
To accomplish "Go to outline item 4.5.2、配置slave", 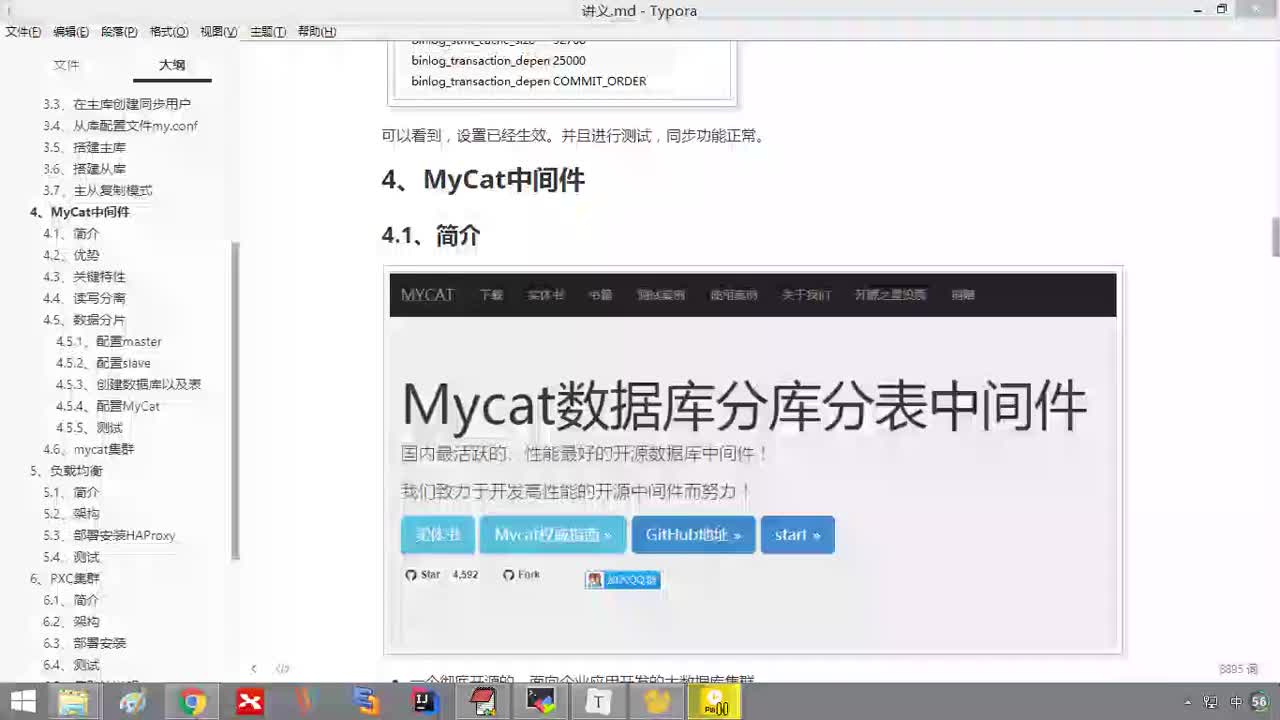I will [103, 363].
